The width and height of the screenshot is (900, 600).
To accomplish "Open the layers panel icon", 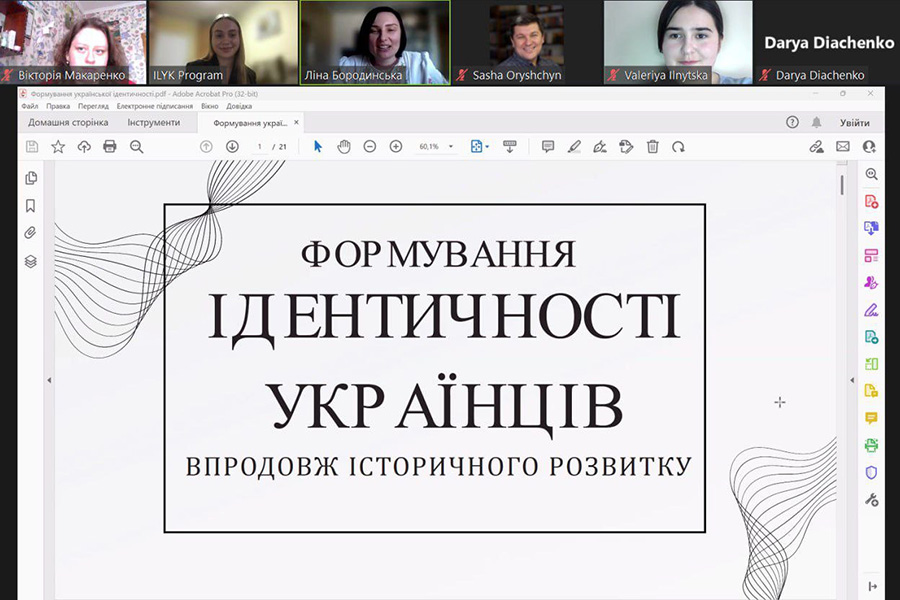I will click(31, 261).
